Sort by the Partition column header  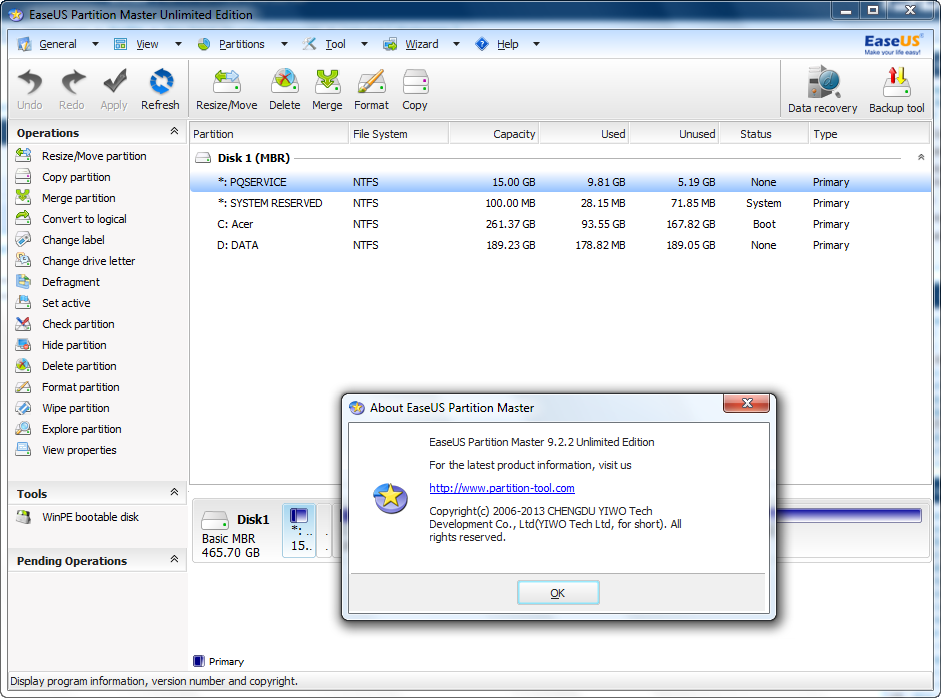click(269, 134)
